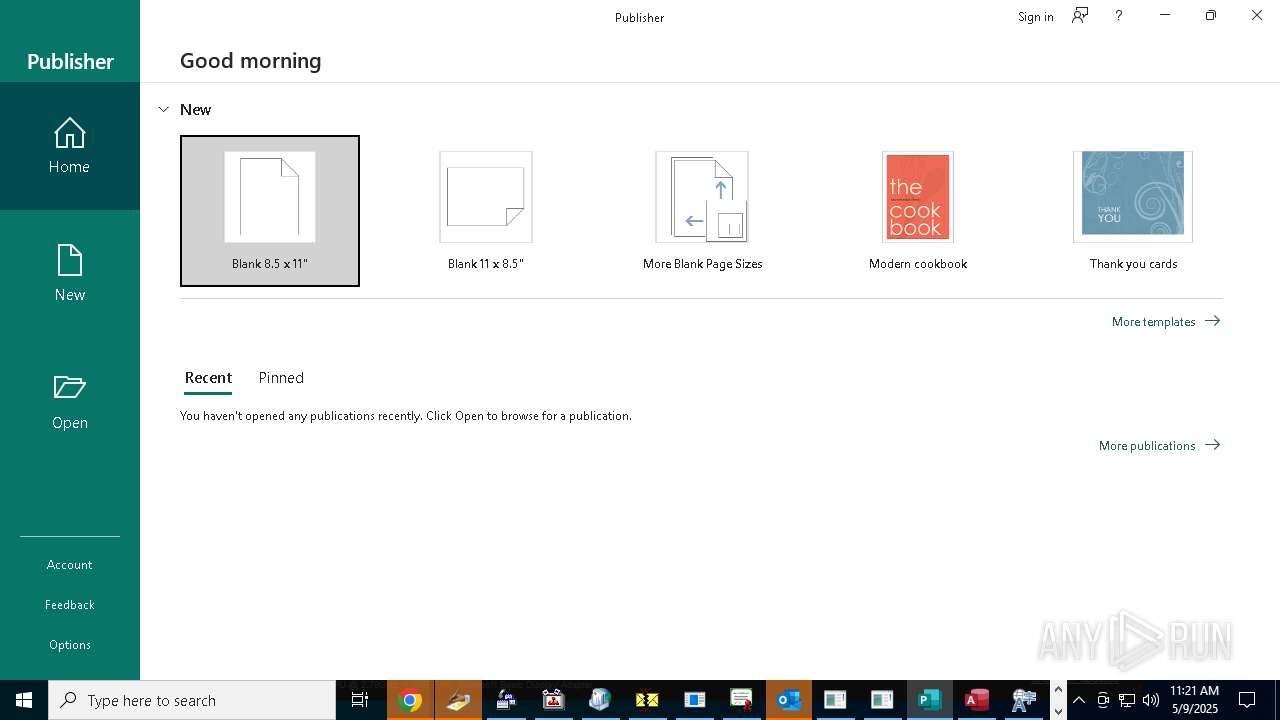Switch to Publisher taskbar icon

pyautogui.click(x=930, y=700)
